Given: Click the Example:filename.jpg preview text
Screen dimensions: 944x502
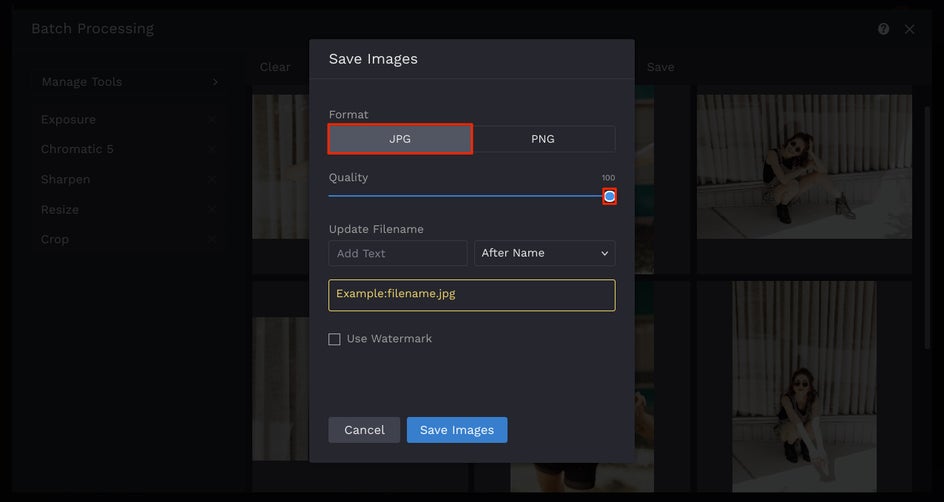Looking at the screenshot, I should tap(396, 294).
